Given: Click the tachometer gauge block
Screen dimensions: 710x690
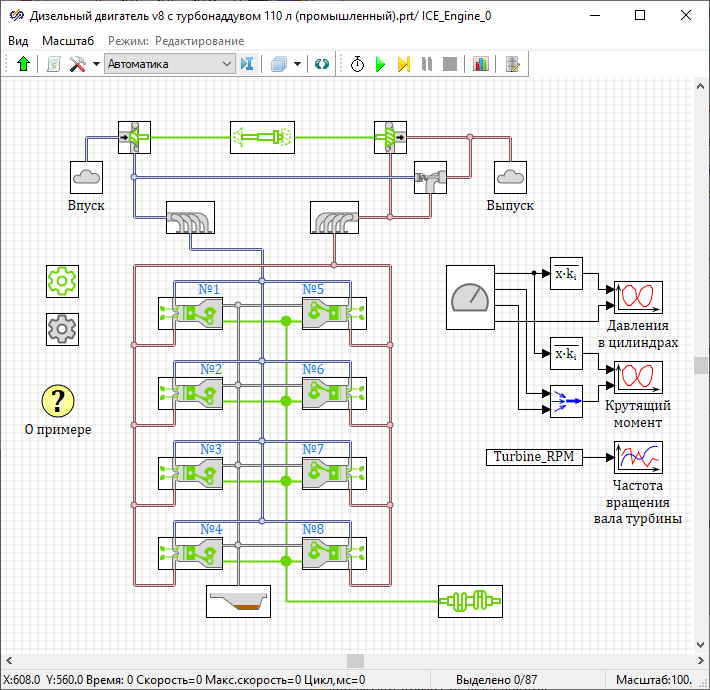Looking at the screenshot, I should coord(470,297).
